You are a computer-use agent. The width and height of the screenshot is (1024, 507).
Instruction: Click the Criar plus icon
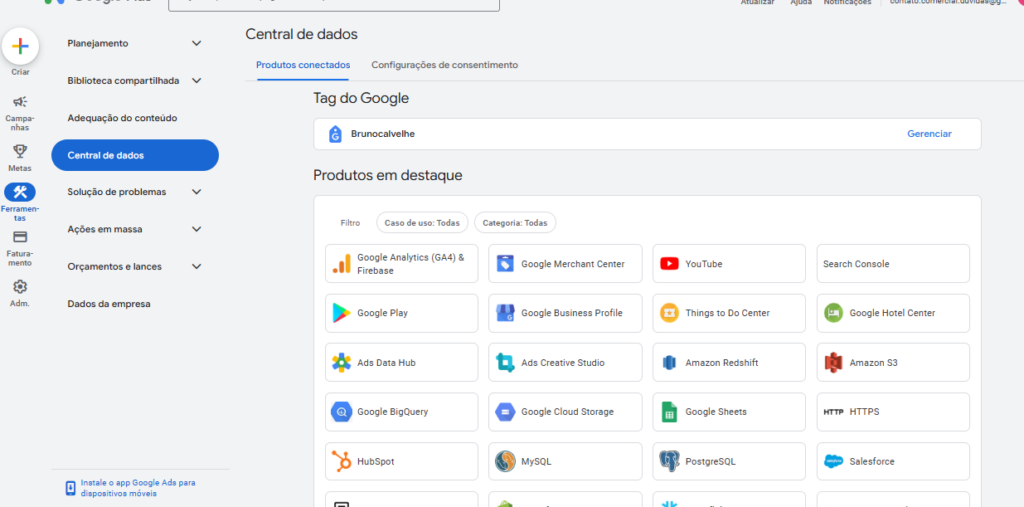point(20,46)
